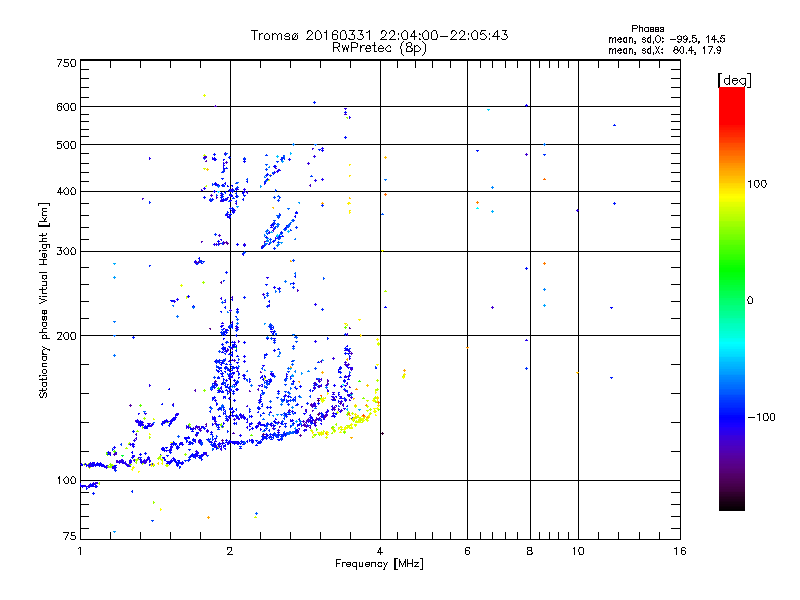This screenshot has width=800, height=600.
Task: Click the y-axis tick label '400'
Action: point(66,192)
